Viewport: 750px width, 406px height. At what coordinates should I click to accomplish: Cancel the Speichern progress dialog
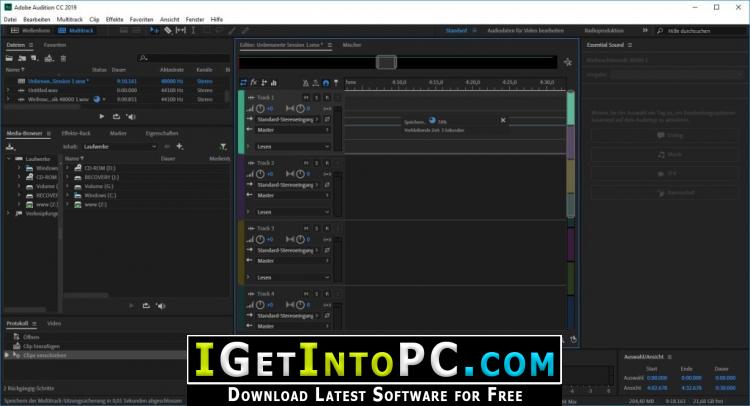pos(503,121)
